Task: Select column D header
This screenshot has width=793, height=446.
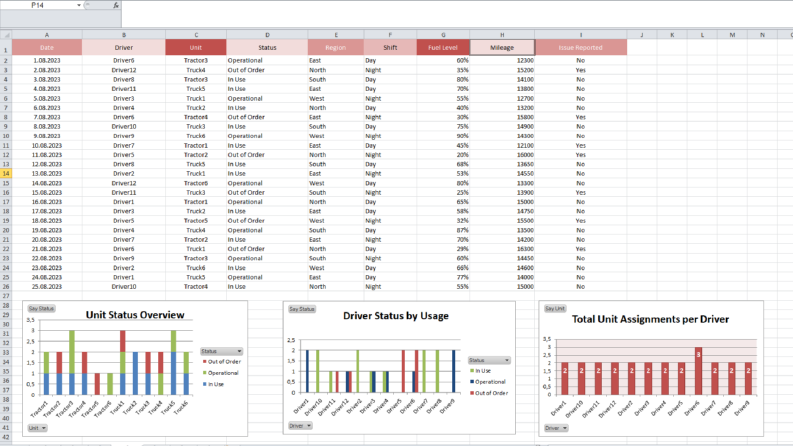Action: pos(267,35)
